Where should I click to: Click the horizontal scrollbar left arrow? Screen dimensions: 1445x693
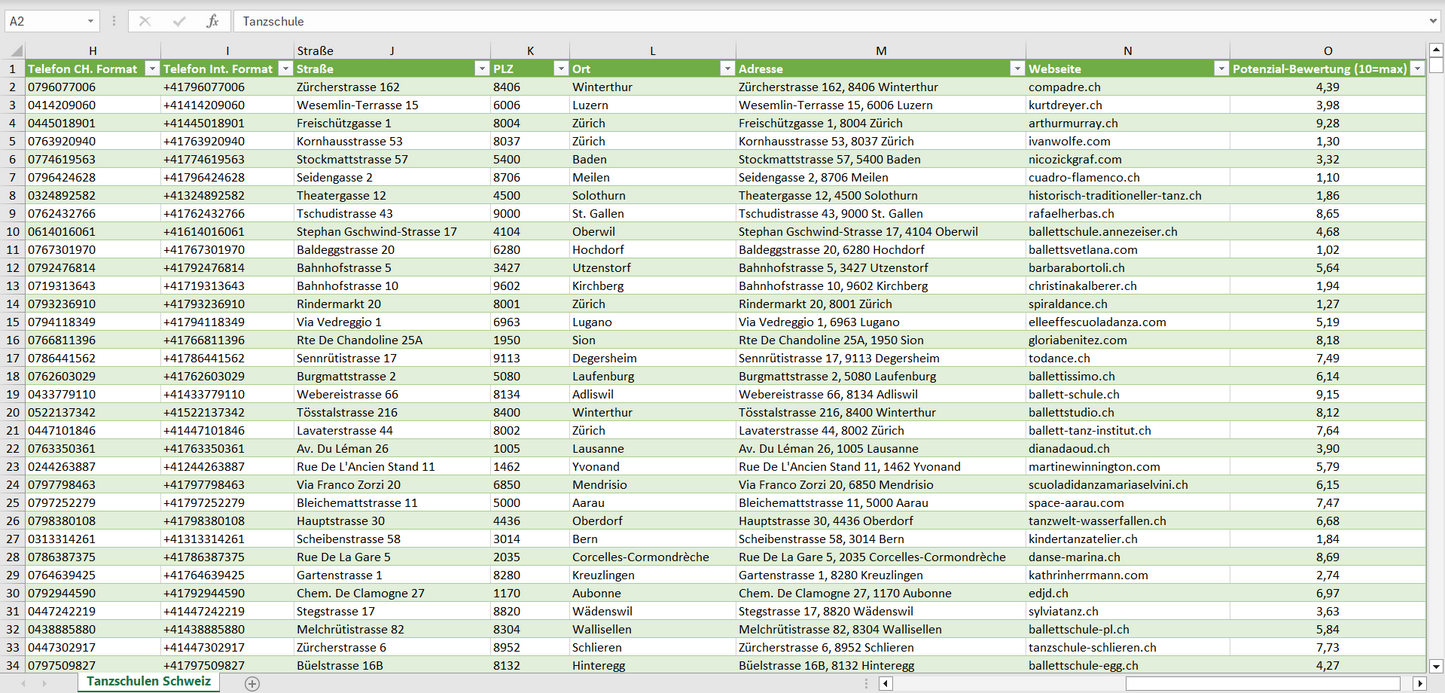tap(885, 683)
